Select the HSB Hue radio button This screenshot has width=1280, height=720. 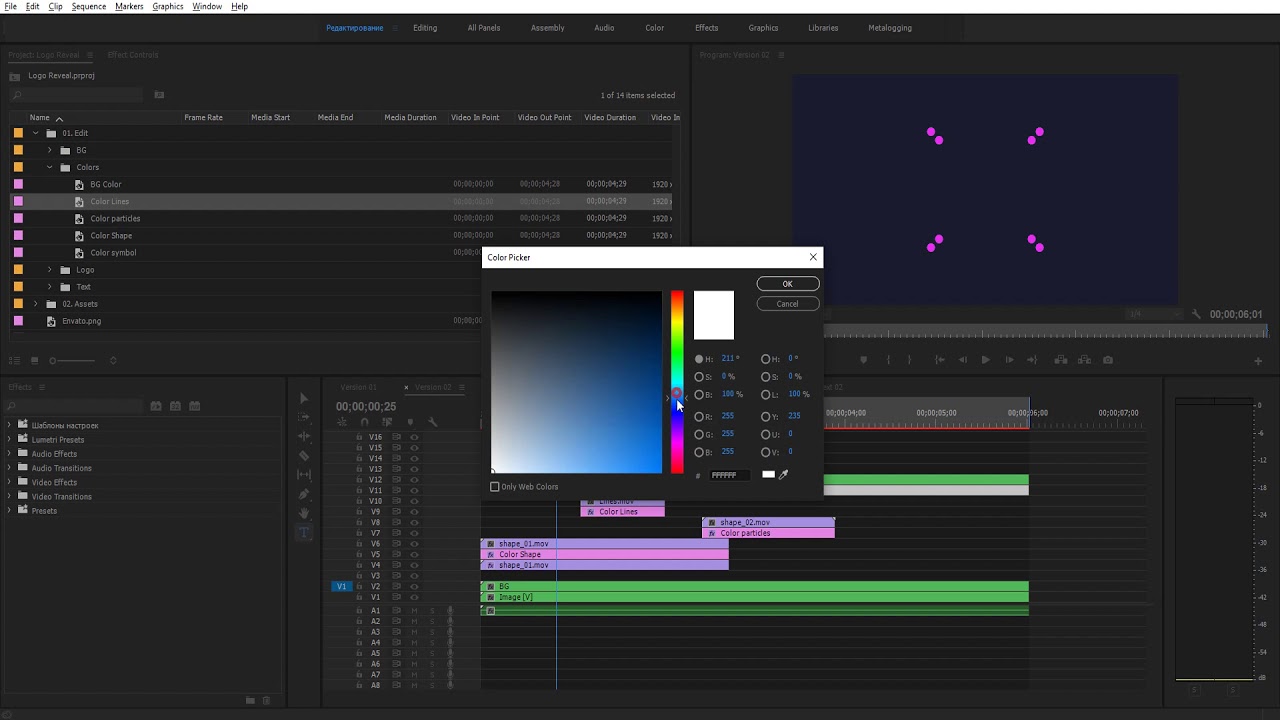(x=699, y=359)
